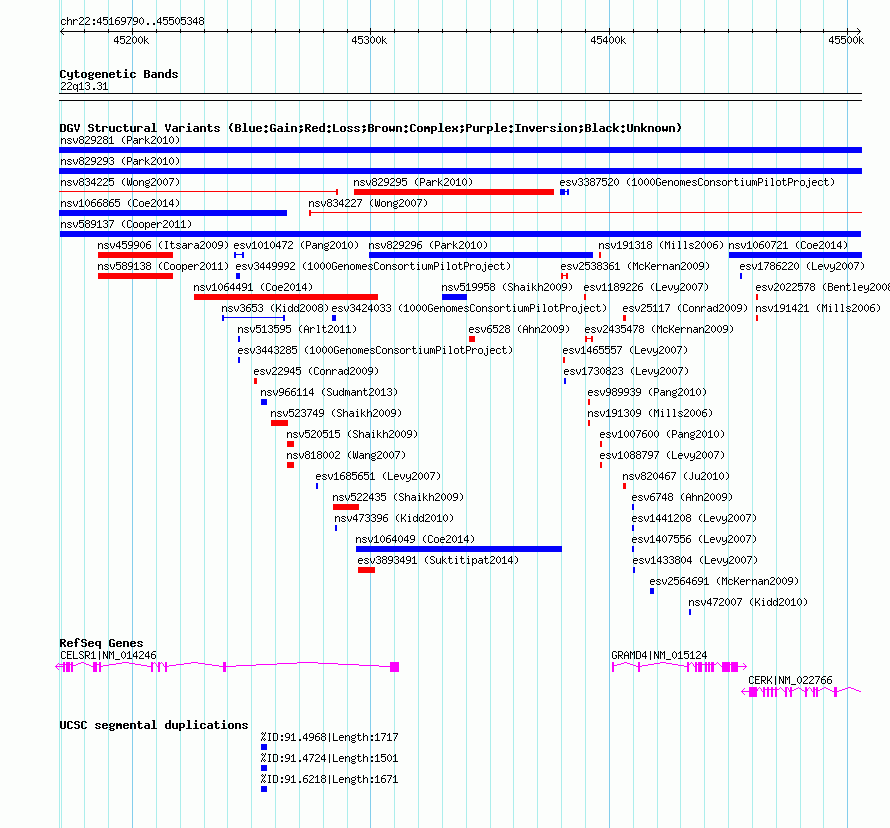
Task: Select esv22945 (Conrad2009) label
Action: [x=316, y=371]
